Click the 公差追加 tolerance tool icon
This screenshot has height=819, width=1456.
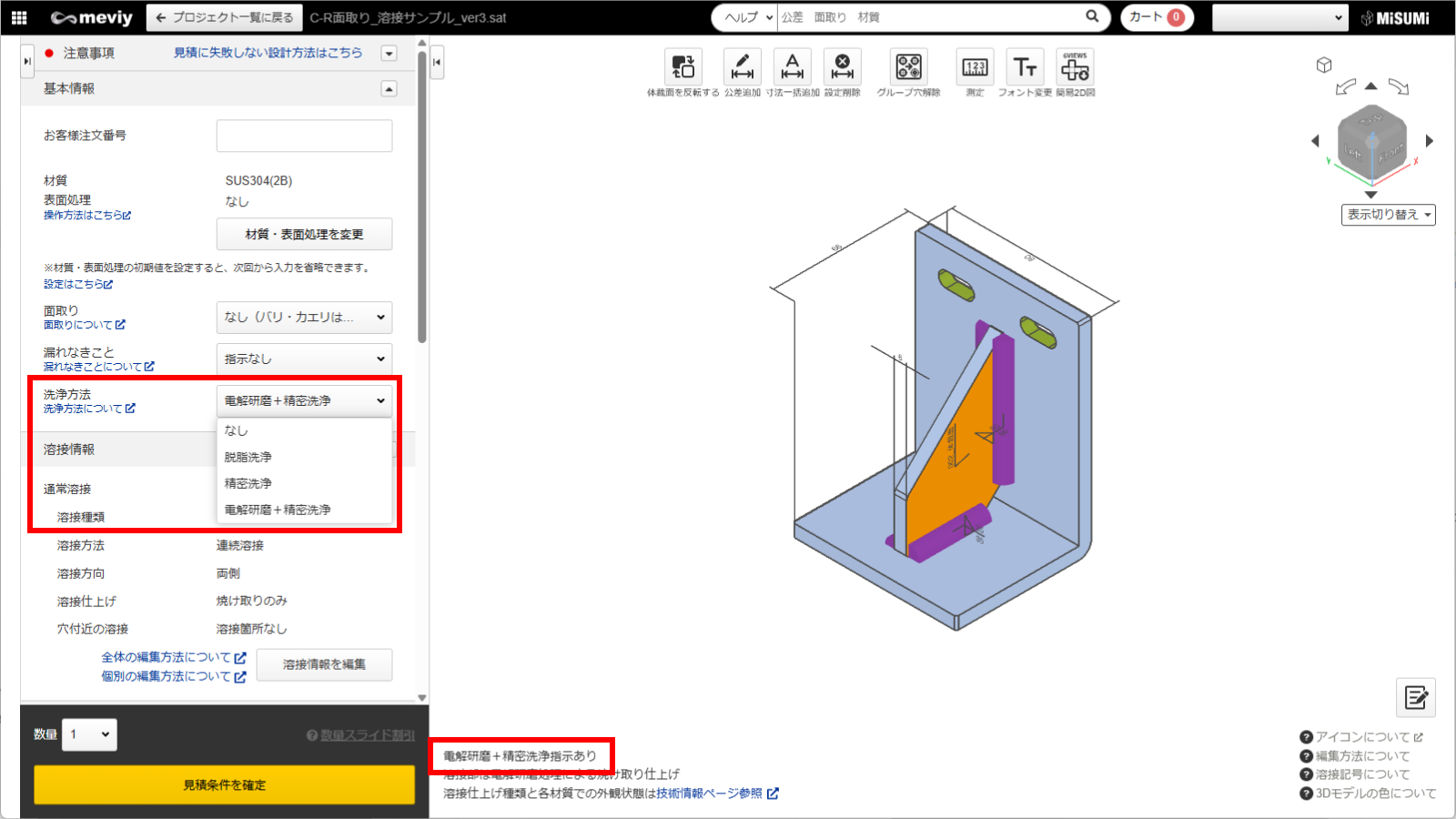[742, 67]
